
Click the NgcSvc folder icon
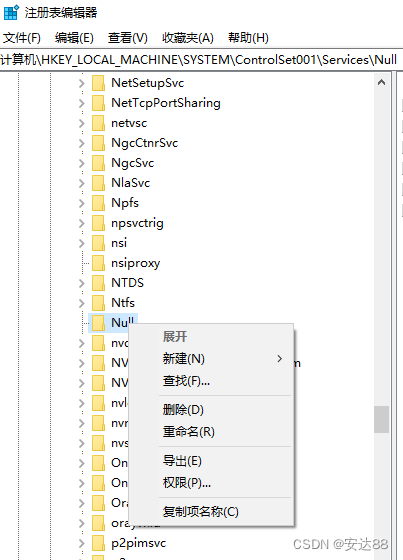pyautogui.click(x=98, y=163)
